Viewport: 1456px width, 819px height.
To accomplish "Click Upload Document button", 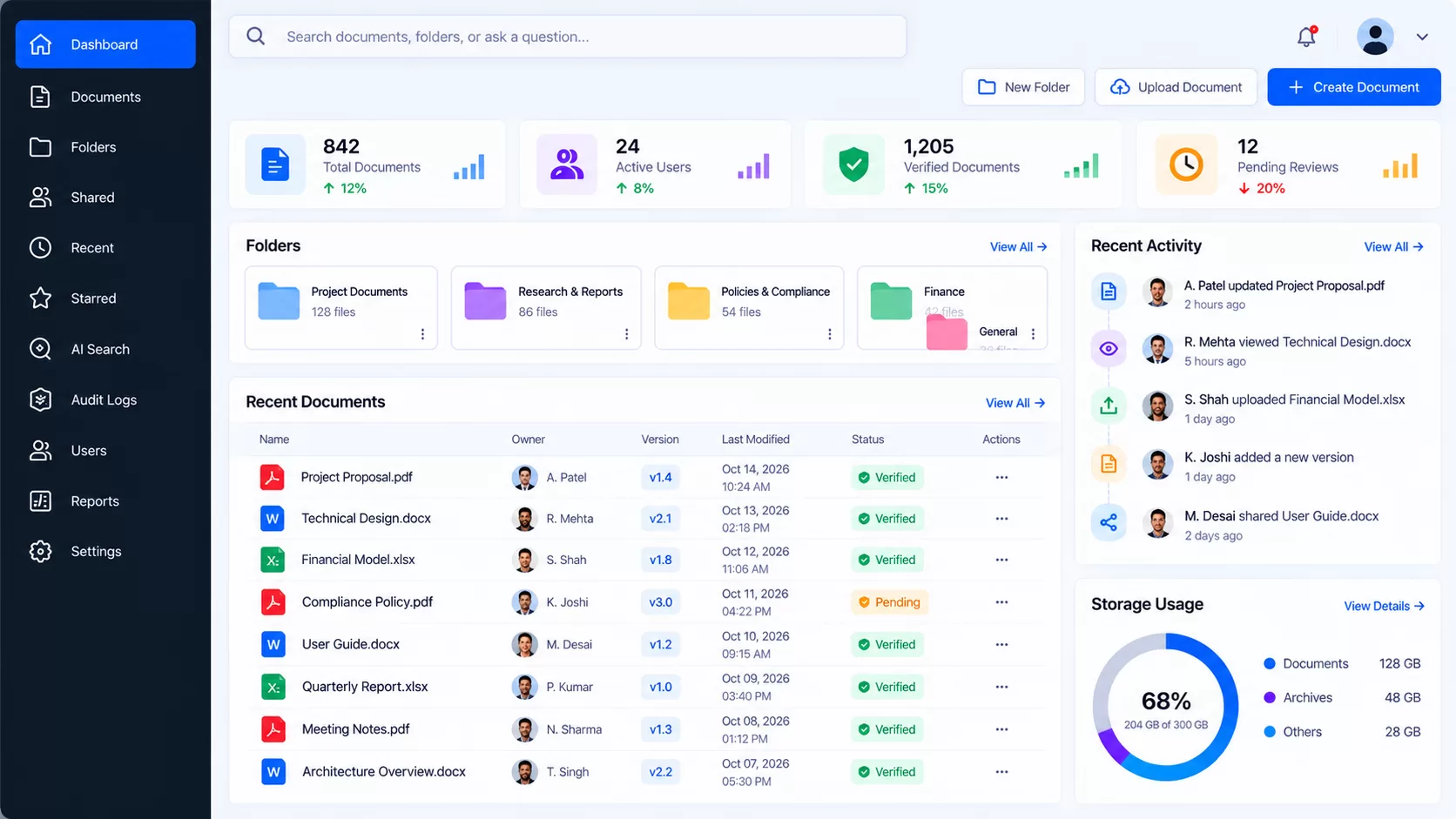I will (1176, 87).
